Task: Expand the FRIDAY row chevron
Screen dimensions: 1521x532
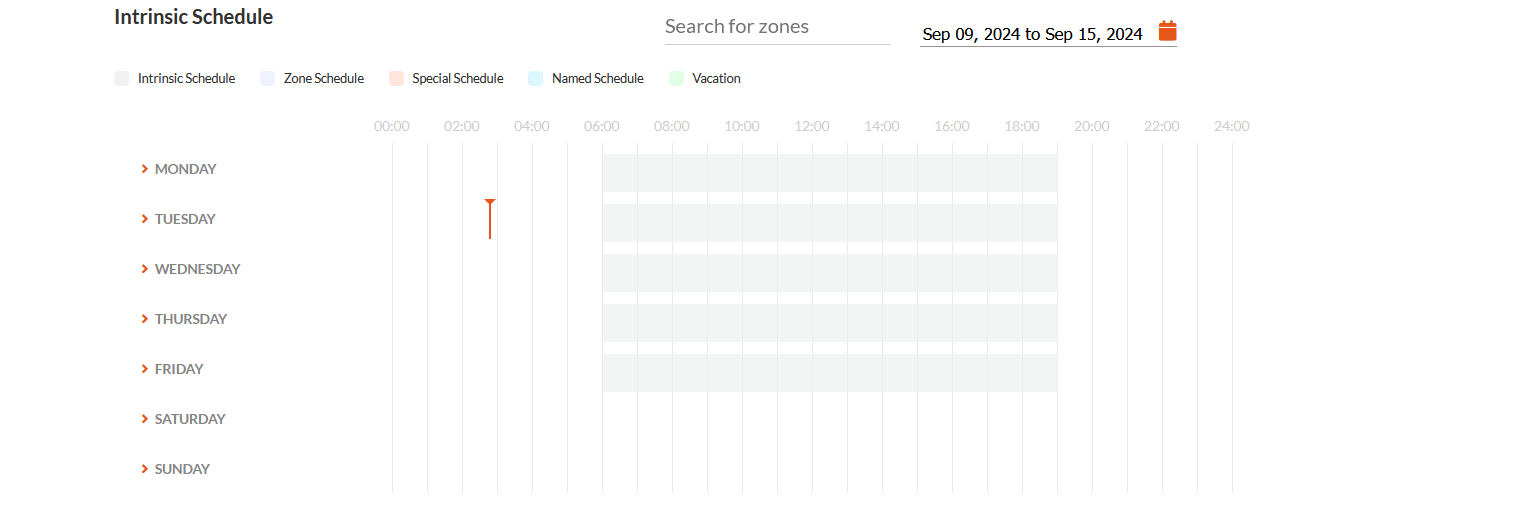Action: point(145,369)
